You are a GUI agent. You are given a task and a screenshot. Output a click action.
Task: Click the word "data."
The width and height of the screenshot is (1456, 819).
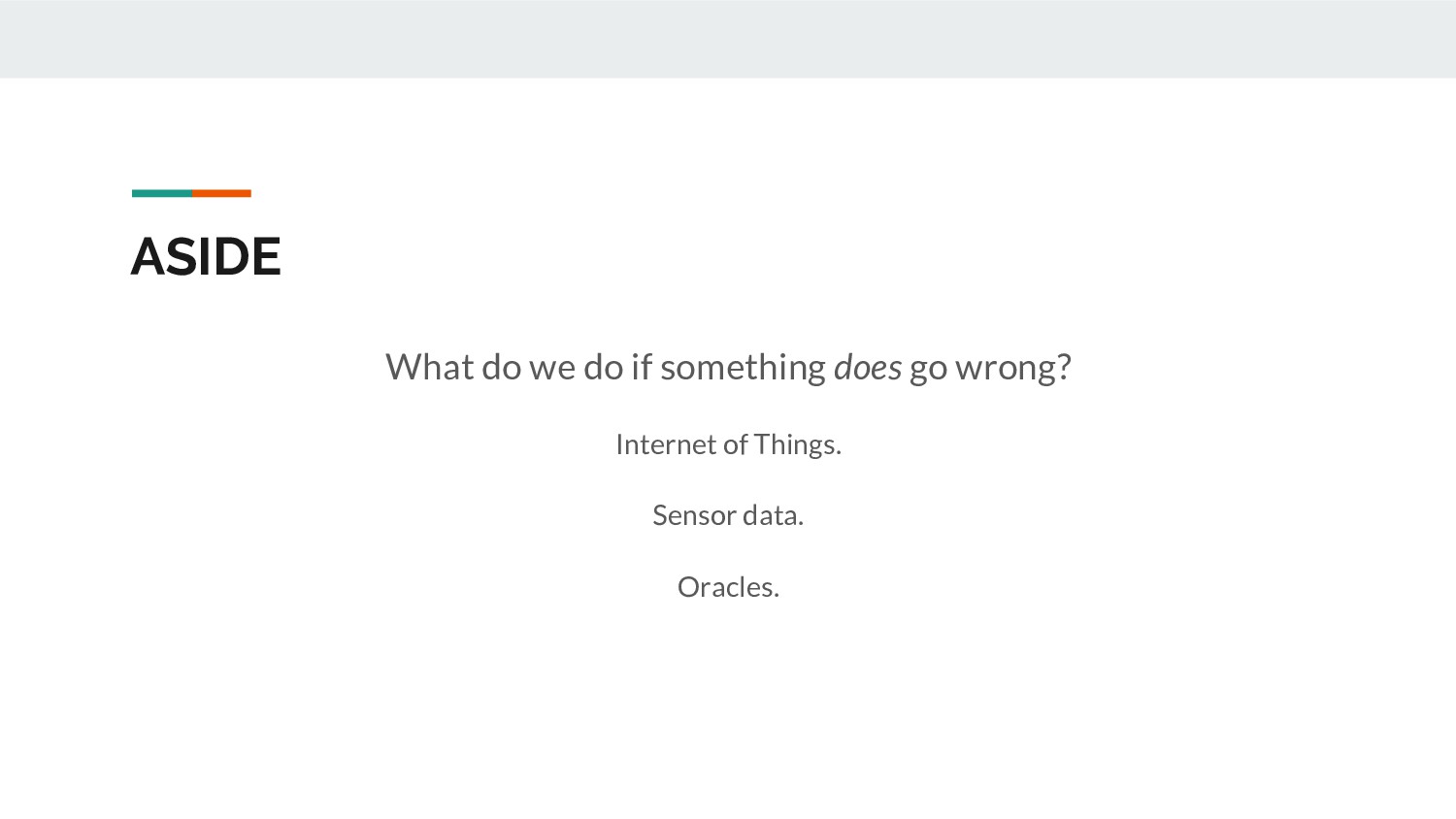pos(774,515)
